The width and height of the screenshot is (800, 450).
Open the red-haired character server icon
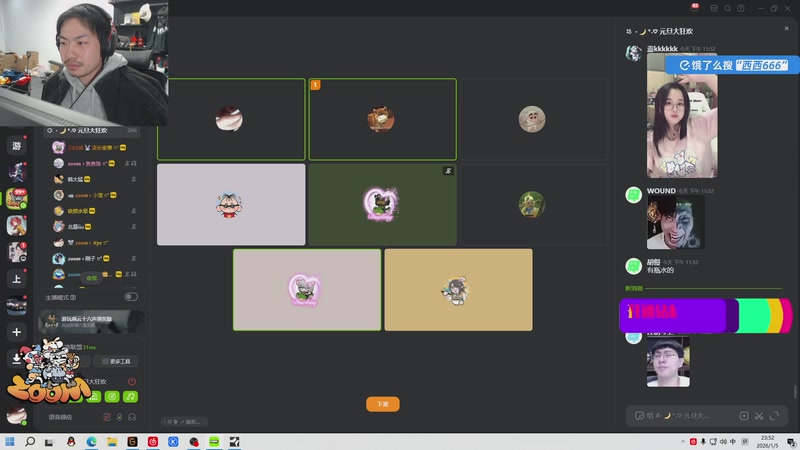[x=16, y=225]
